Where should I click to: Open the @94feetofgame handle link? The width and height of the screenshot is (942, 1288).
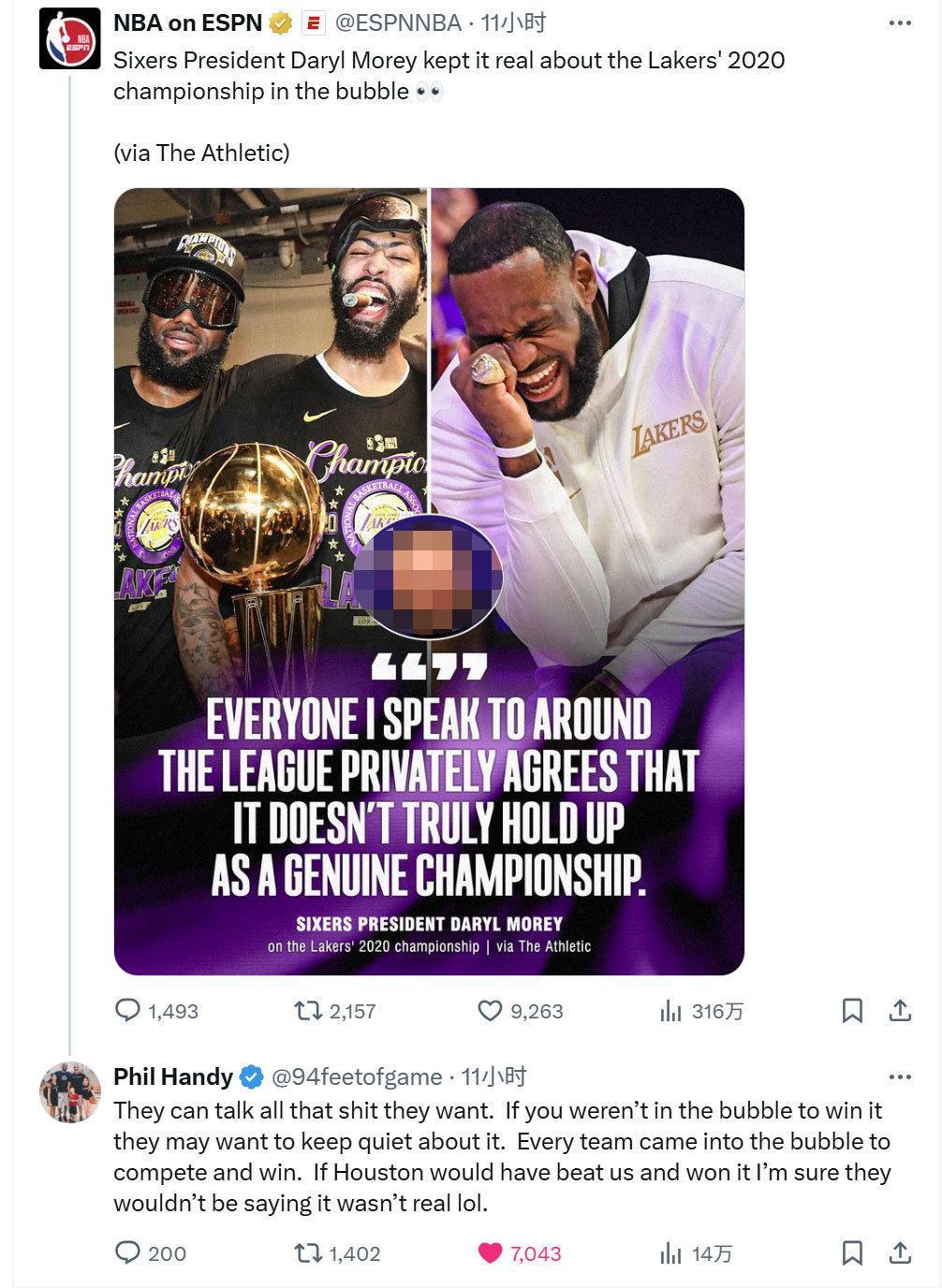357,1076
